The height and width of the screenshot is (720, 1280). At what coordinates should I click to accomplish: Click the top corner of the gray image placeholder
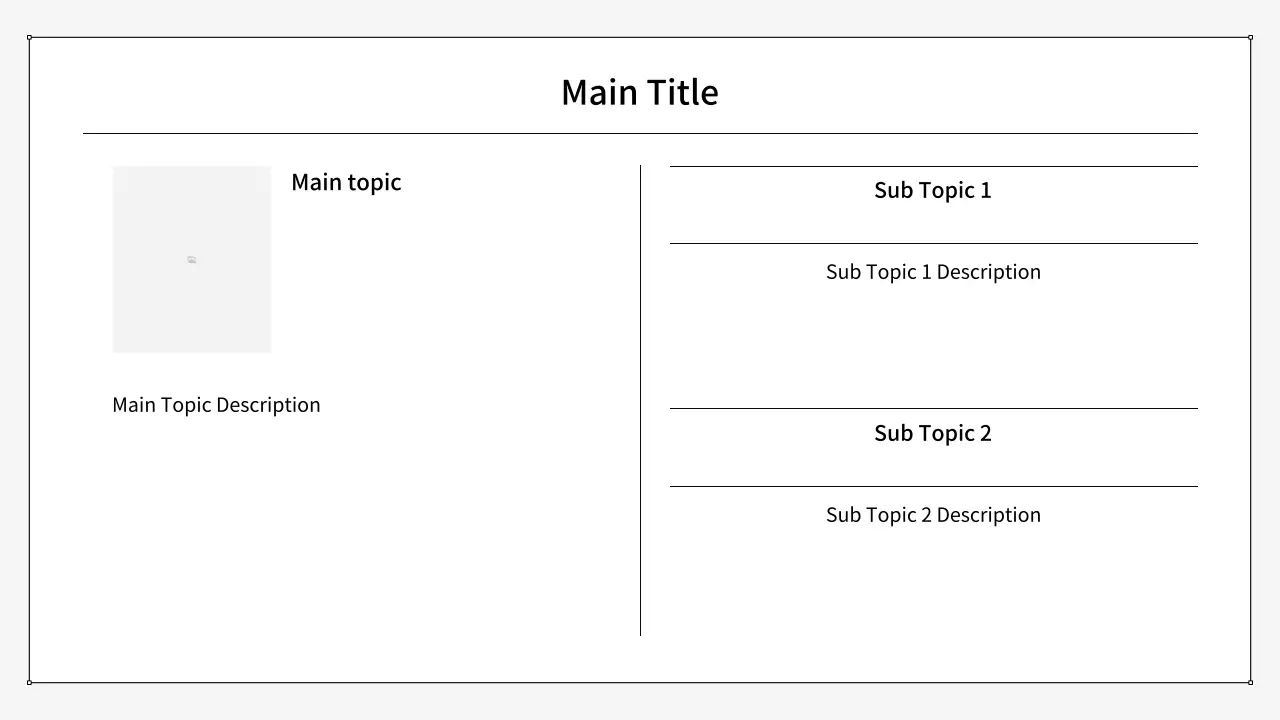(x=114, y=168)
